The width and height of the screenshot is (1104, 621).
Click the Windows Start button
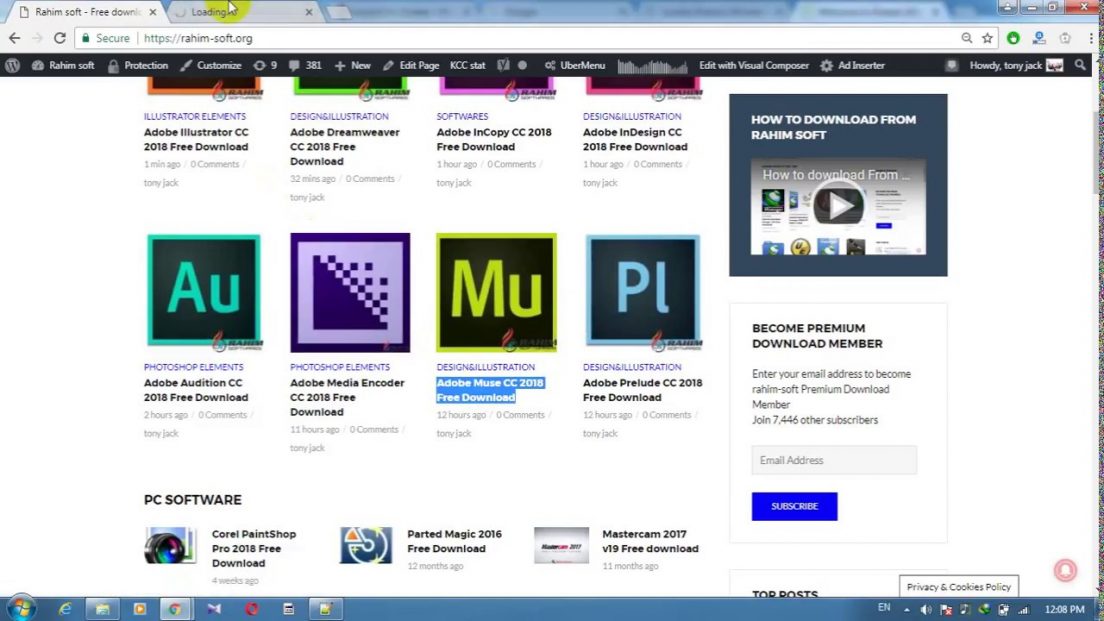pos(20,607)
